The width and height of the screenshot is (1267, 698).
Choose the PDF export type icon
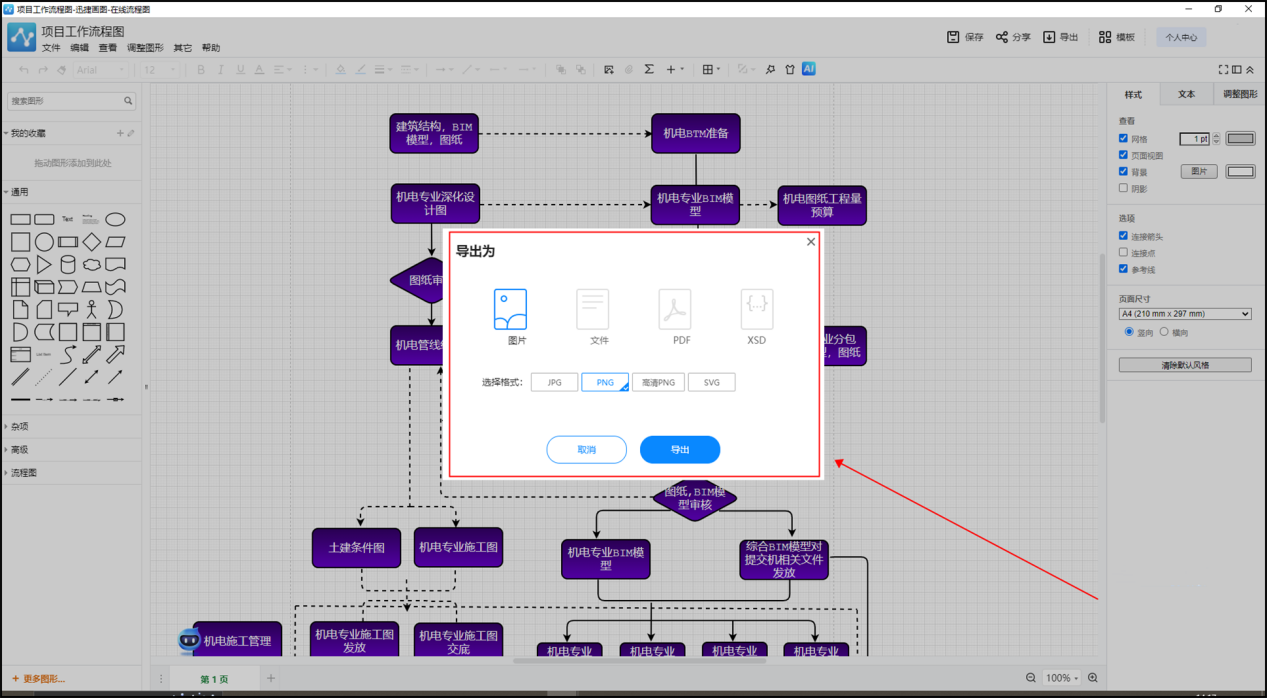675,310
